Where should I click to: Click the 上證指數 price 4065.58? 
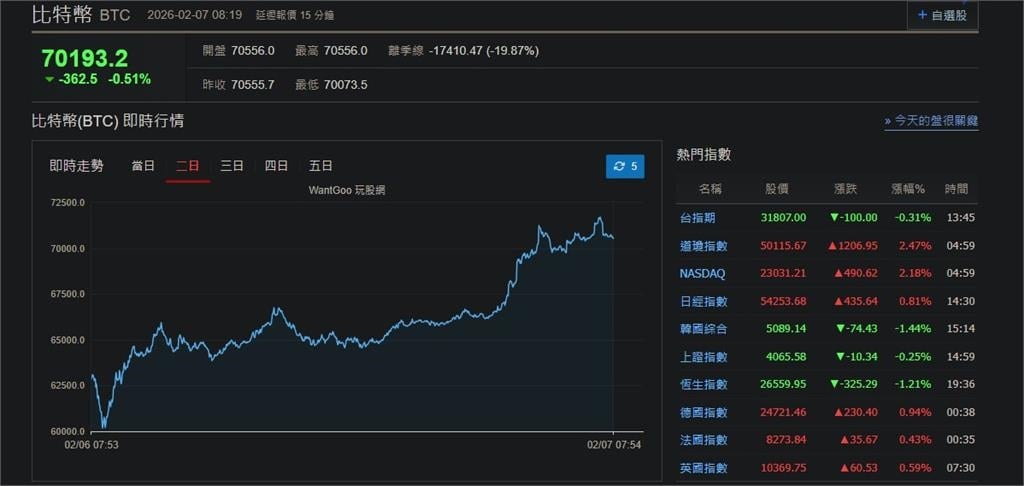point(787,357)
